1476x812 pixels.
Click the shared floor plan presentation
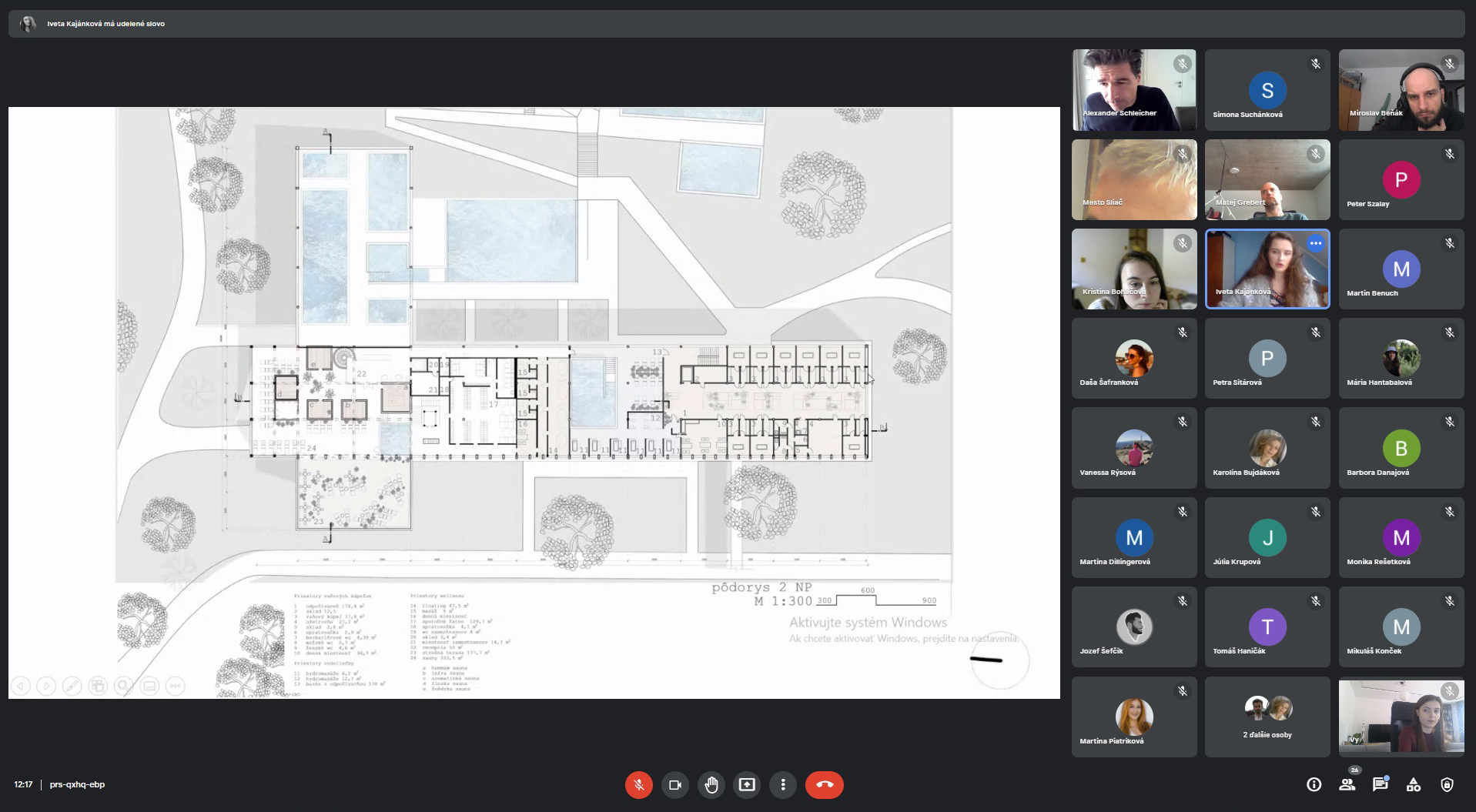(x=534, y=403)
